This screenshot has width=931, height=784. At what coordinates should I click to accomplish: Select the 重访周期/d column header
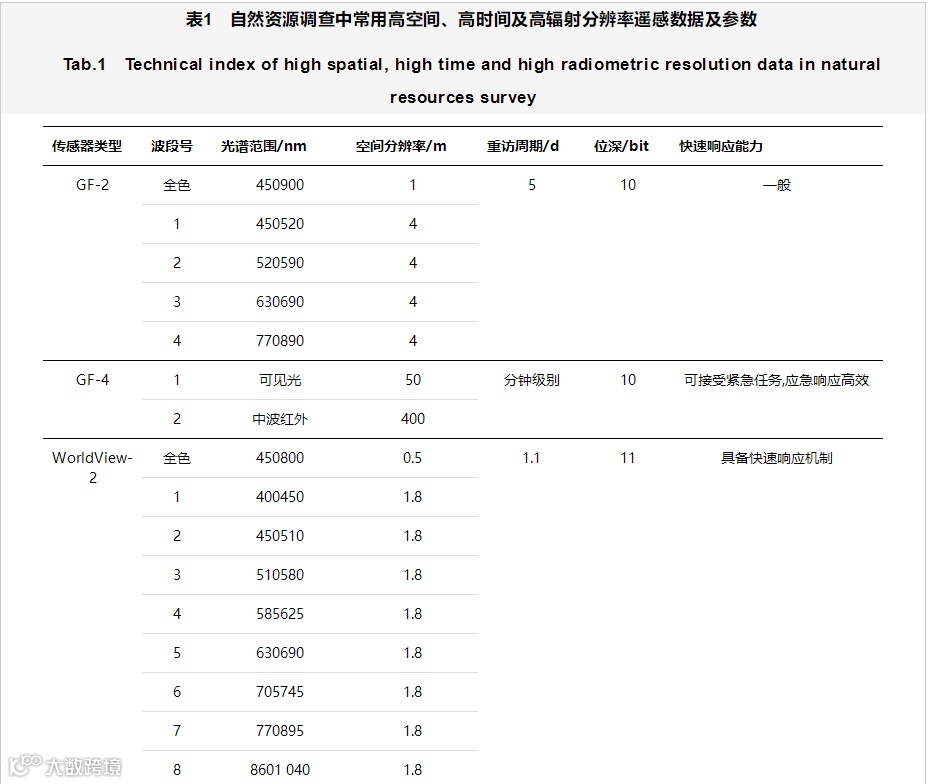tap(522, 146)
